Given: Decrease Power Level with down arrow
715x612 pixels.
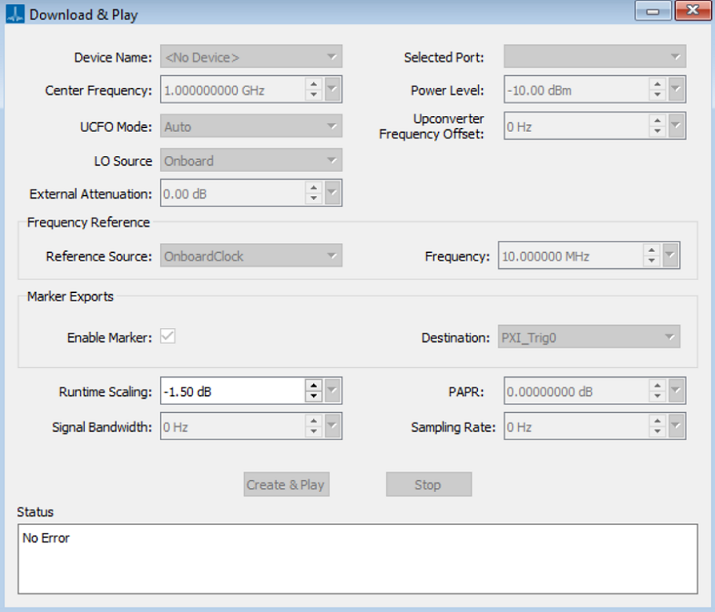Looking at the screenshot, I should coord(658,95).
